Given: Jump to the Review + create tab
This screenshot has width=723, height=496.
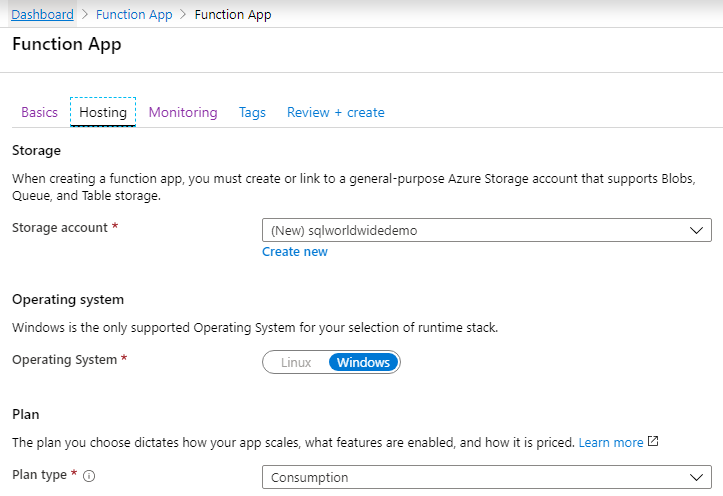Looking at the screenshot, I should click(335, 112).
